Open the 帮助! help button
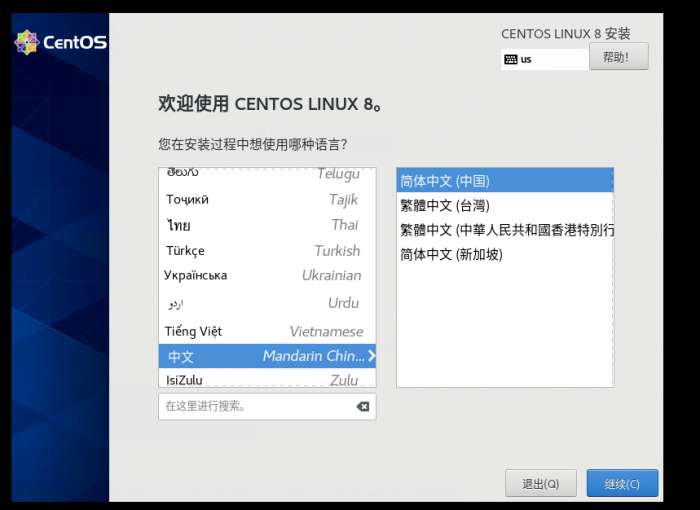 619,57
